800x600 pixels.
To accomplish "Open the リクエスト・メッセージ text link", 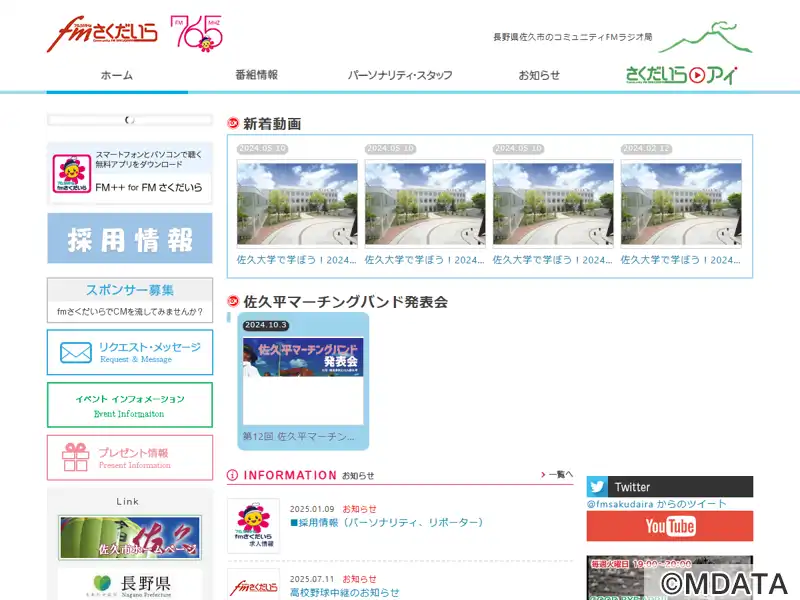I will pos(149,347).
